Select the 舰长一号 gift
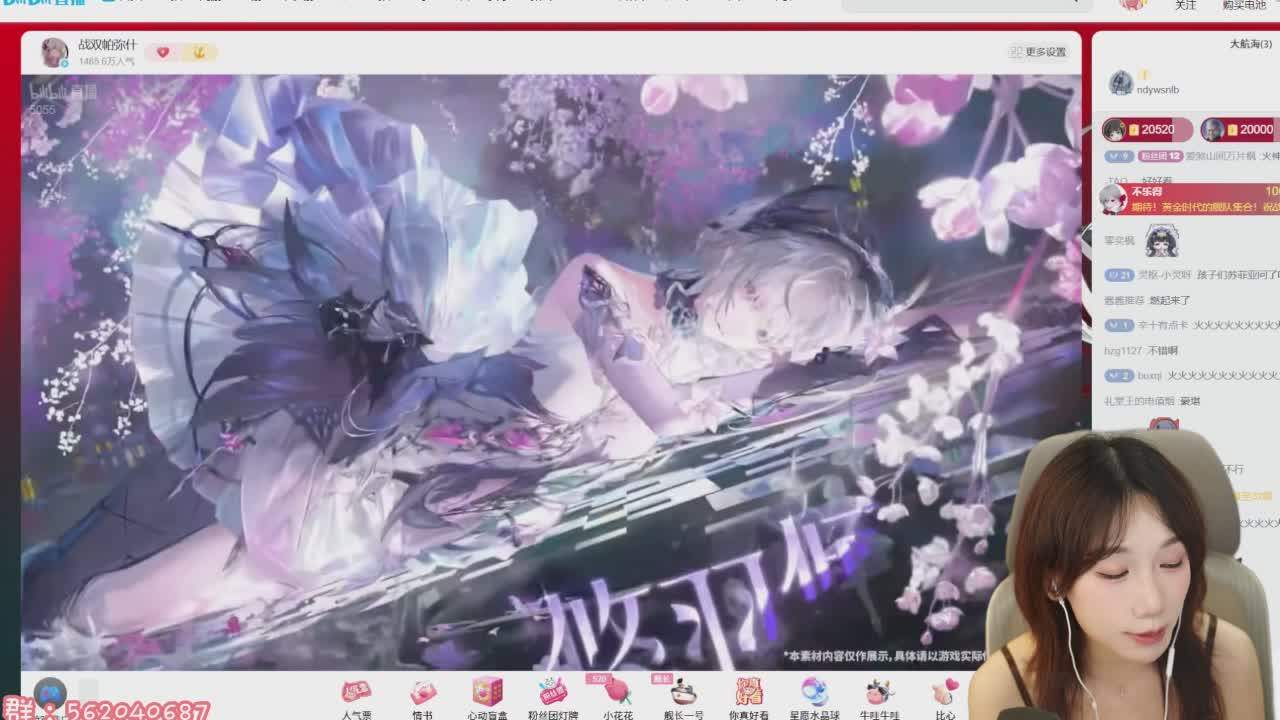 coord(683,700)
